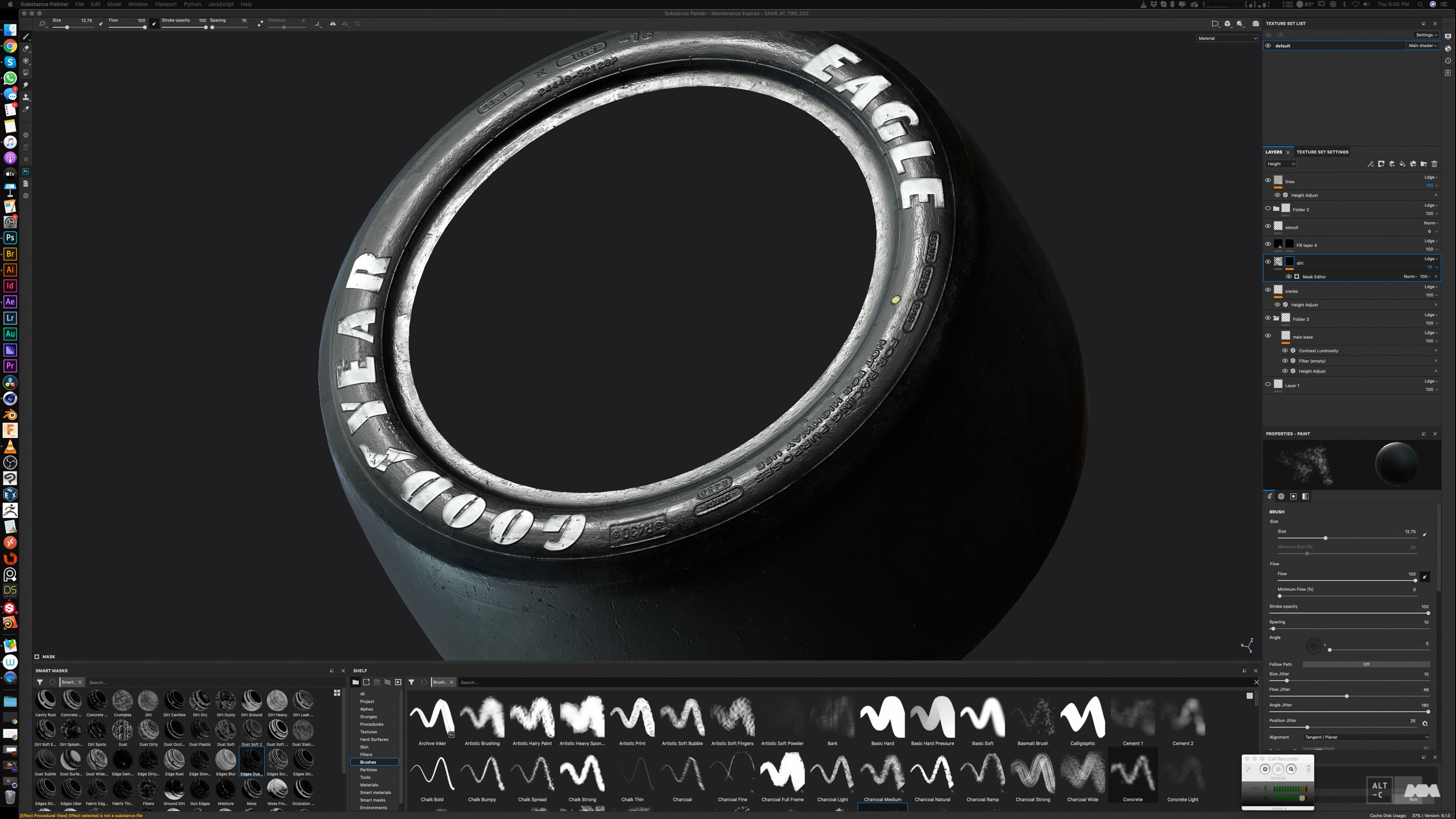
Task: Open Log icon on right dock
Action: [1449, 73]
